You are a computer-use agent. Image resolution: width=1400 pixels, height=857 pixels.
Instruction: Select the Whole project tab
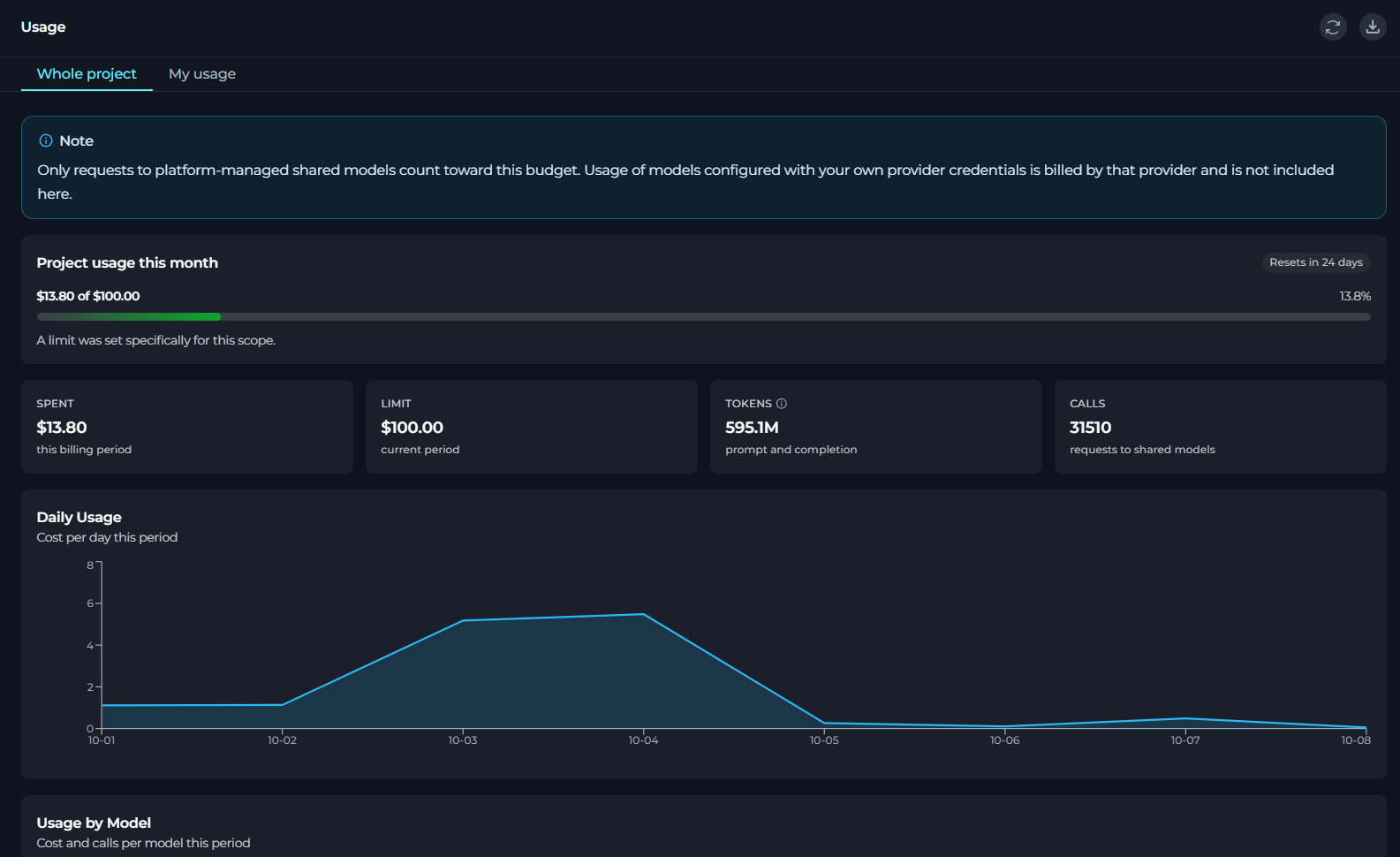[87, 74]
